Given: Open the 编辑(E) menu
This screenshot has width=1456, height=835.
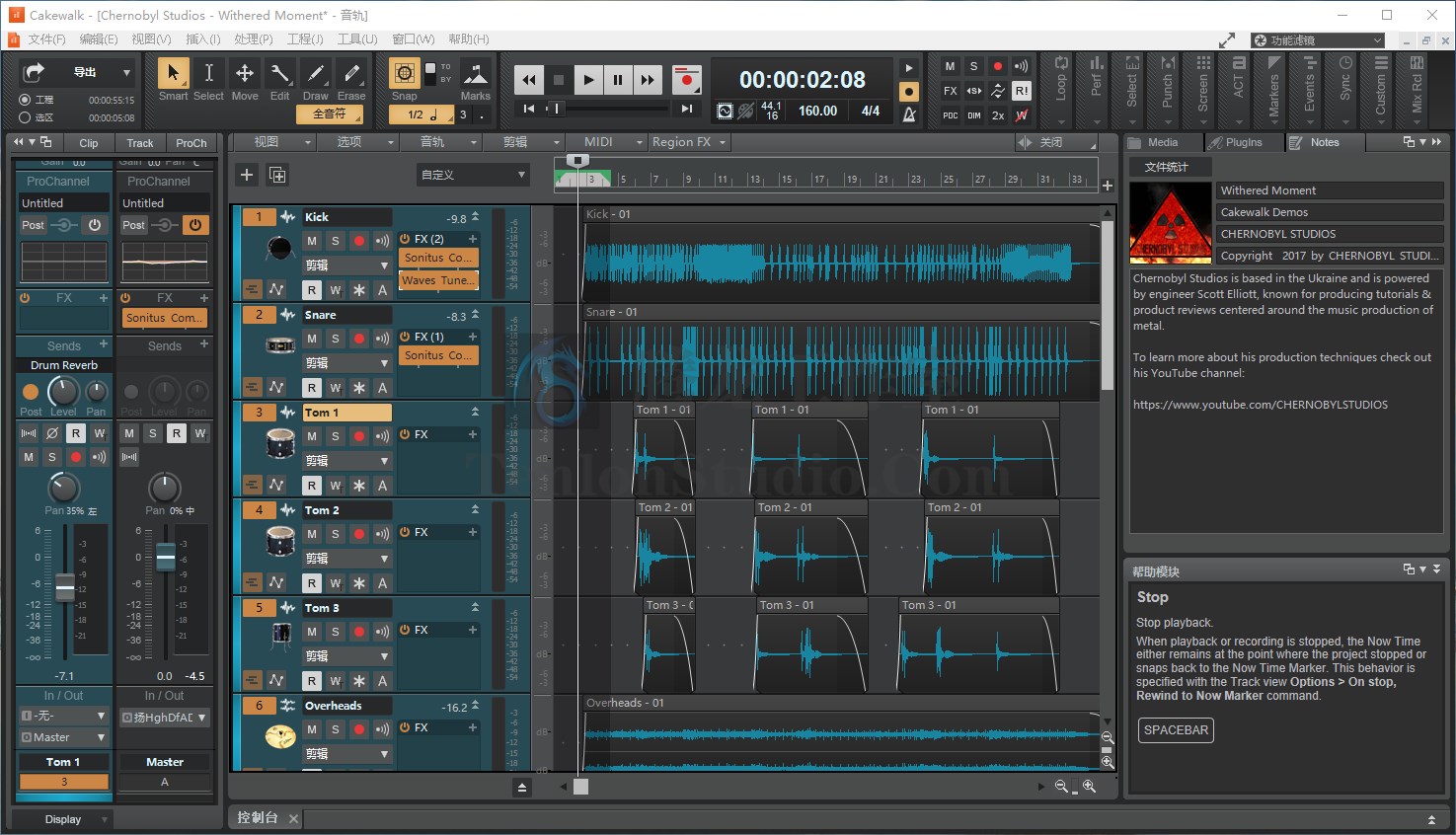Looking at the screenshot, I should pos(99,39).
